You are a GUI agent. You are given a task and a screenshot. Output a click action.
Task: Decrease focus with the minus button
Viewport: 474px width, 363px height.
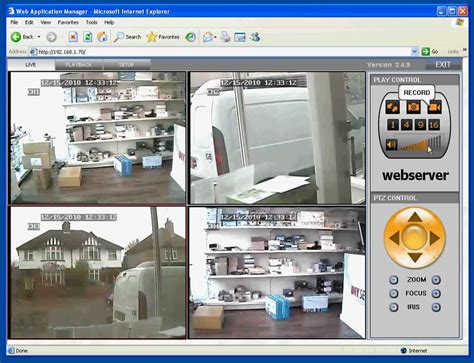(x=394, y=293)
